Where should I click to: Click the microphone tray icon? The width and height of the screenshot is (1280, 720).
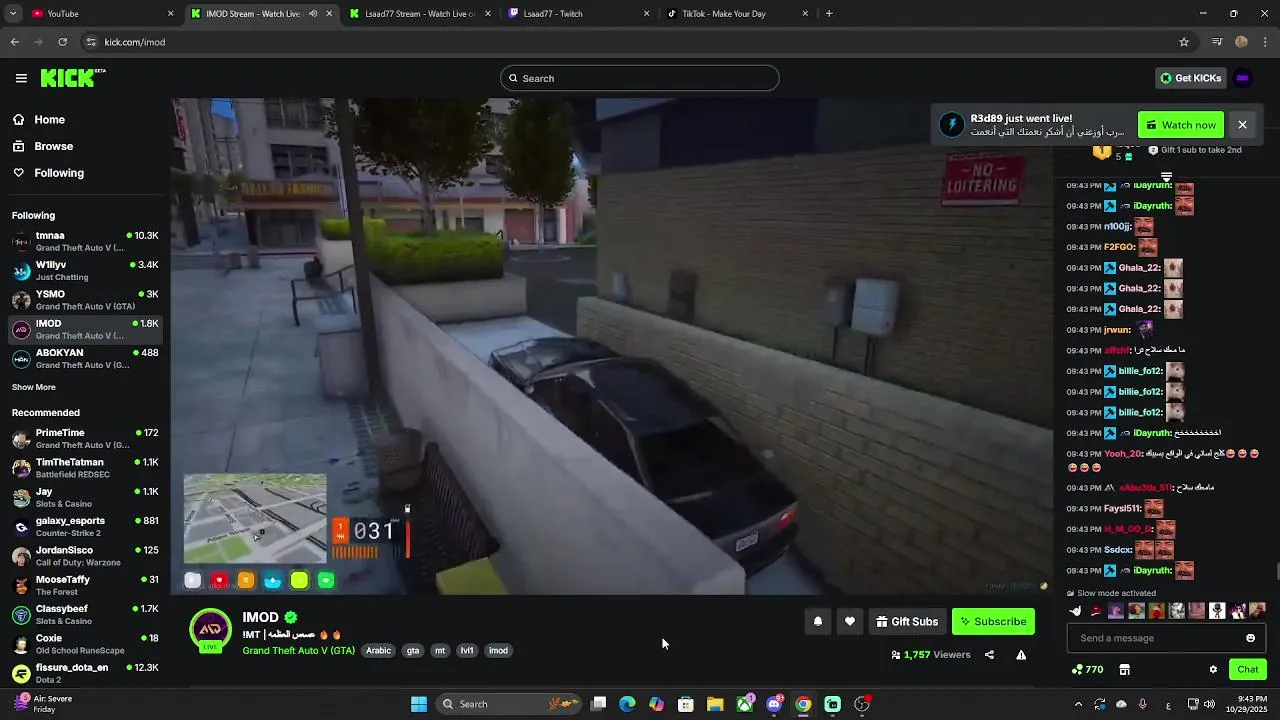1142,704
